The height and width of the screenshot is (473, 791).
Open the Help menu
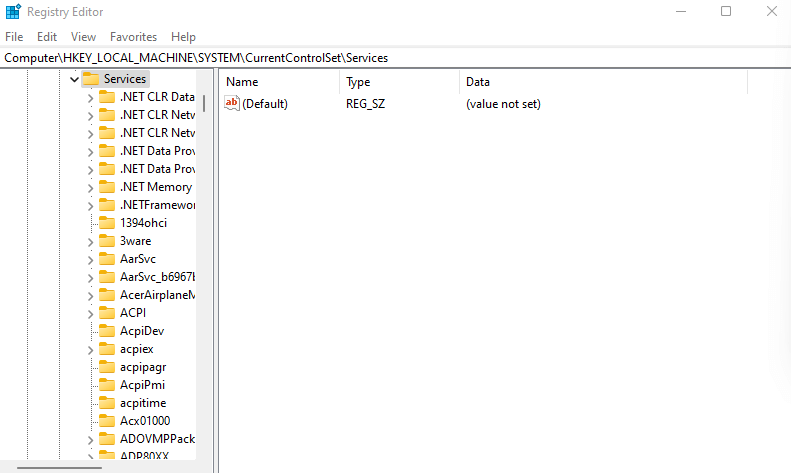pos(183,37)
